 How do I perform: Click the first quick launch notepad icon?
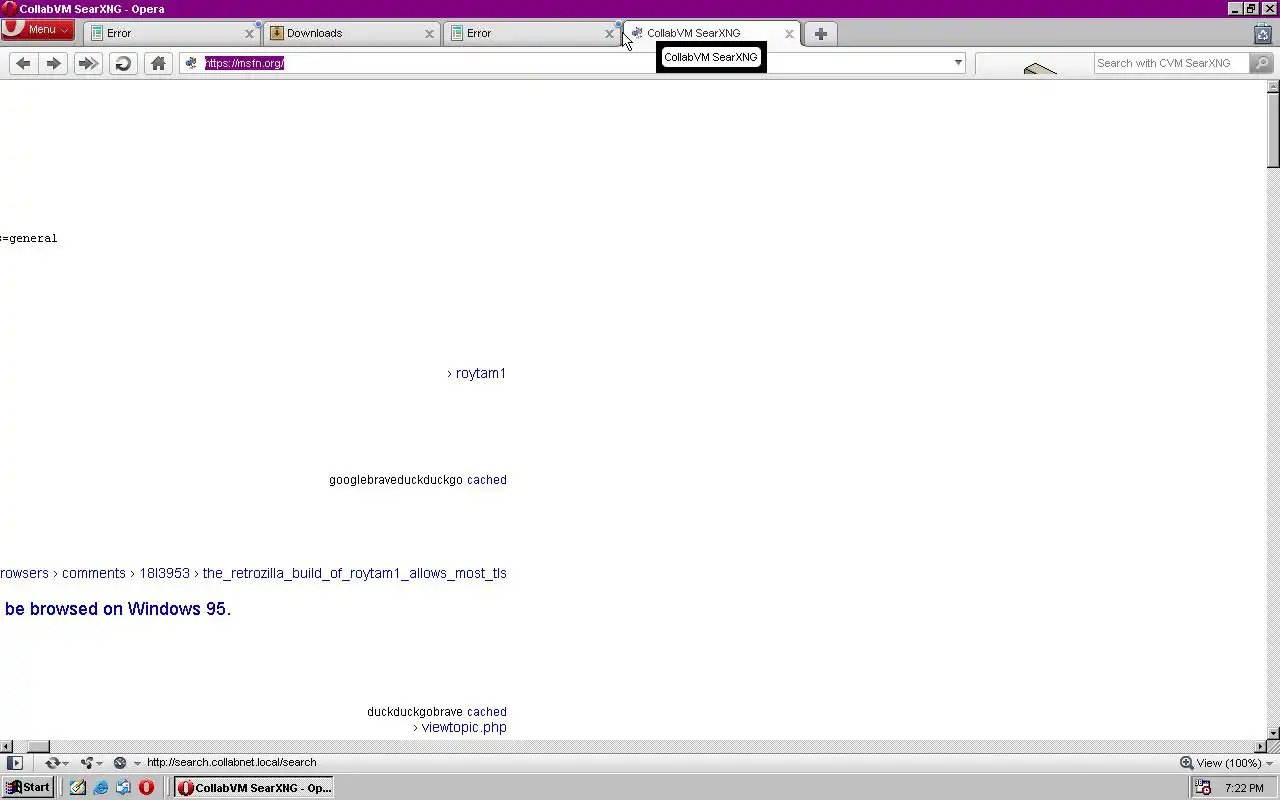[78, 787]
